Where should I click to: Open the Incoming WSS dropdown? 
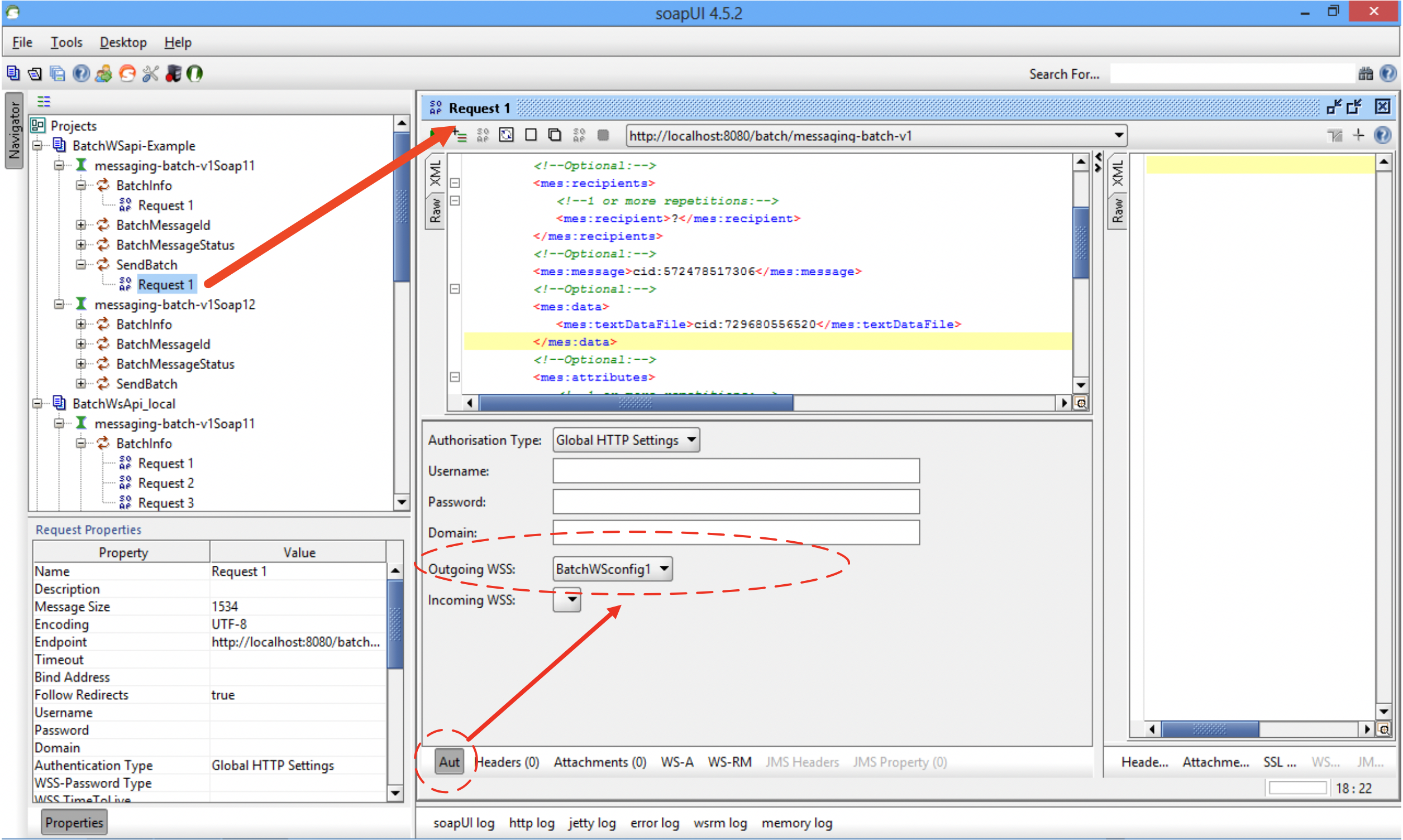pos(567,599)
